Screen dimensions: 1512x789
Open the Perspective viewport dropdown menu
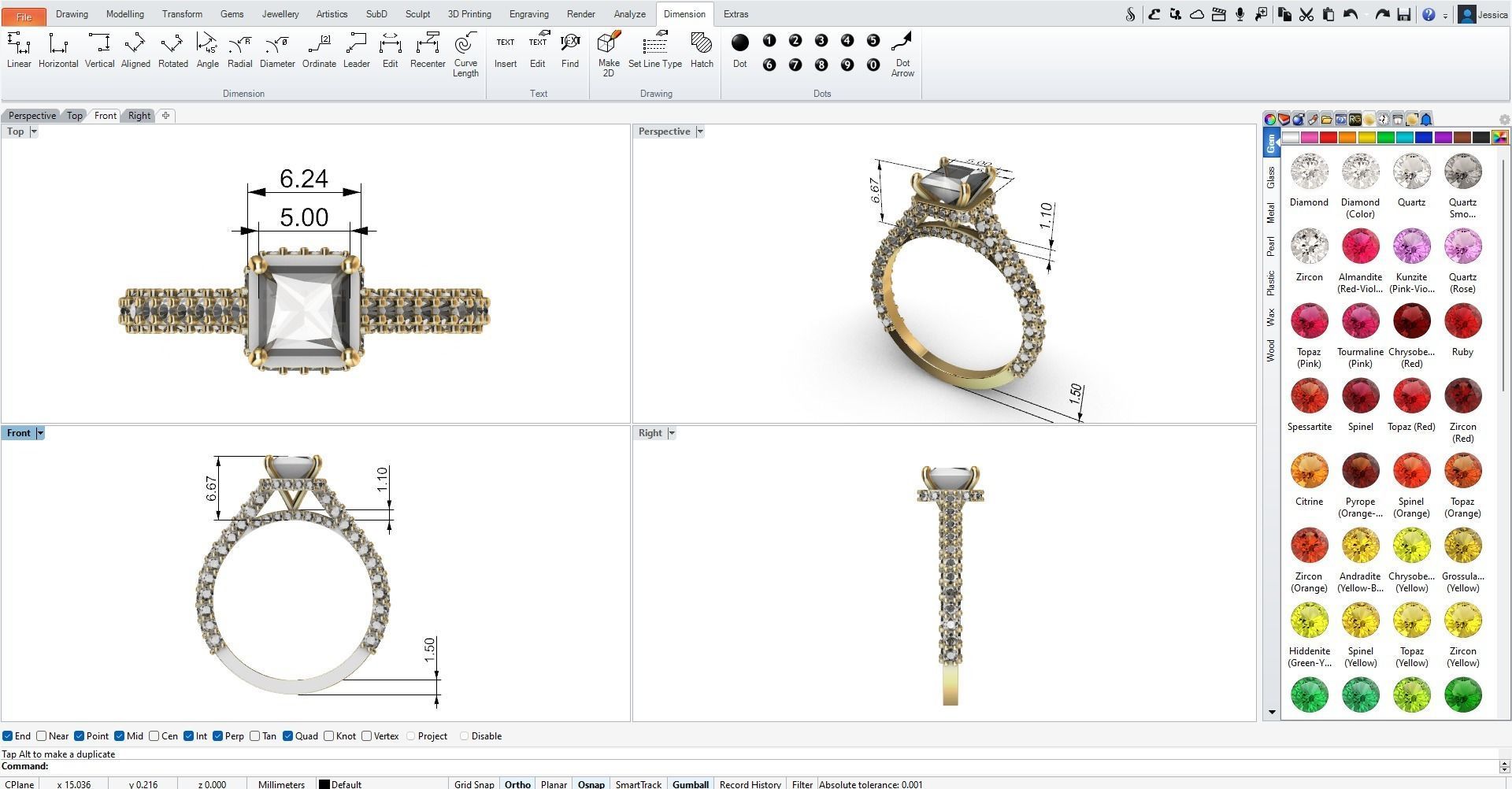tap(699, 131)
